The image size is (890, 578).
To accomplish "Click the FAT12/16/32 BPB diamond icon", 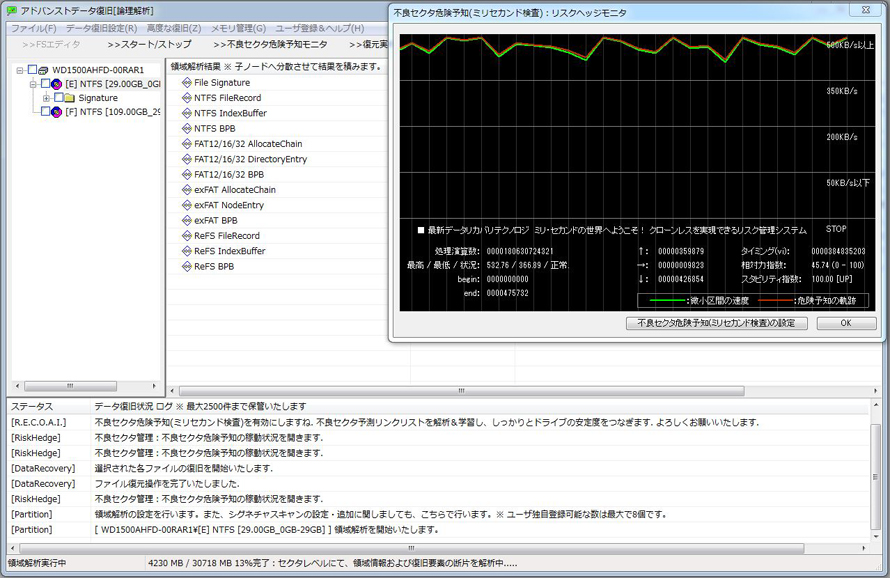I will 187,174.
